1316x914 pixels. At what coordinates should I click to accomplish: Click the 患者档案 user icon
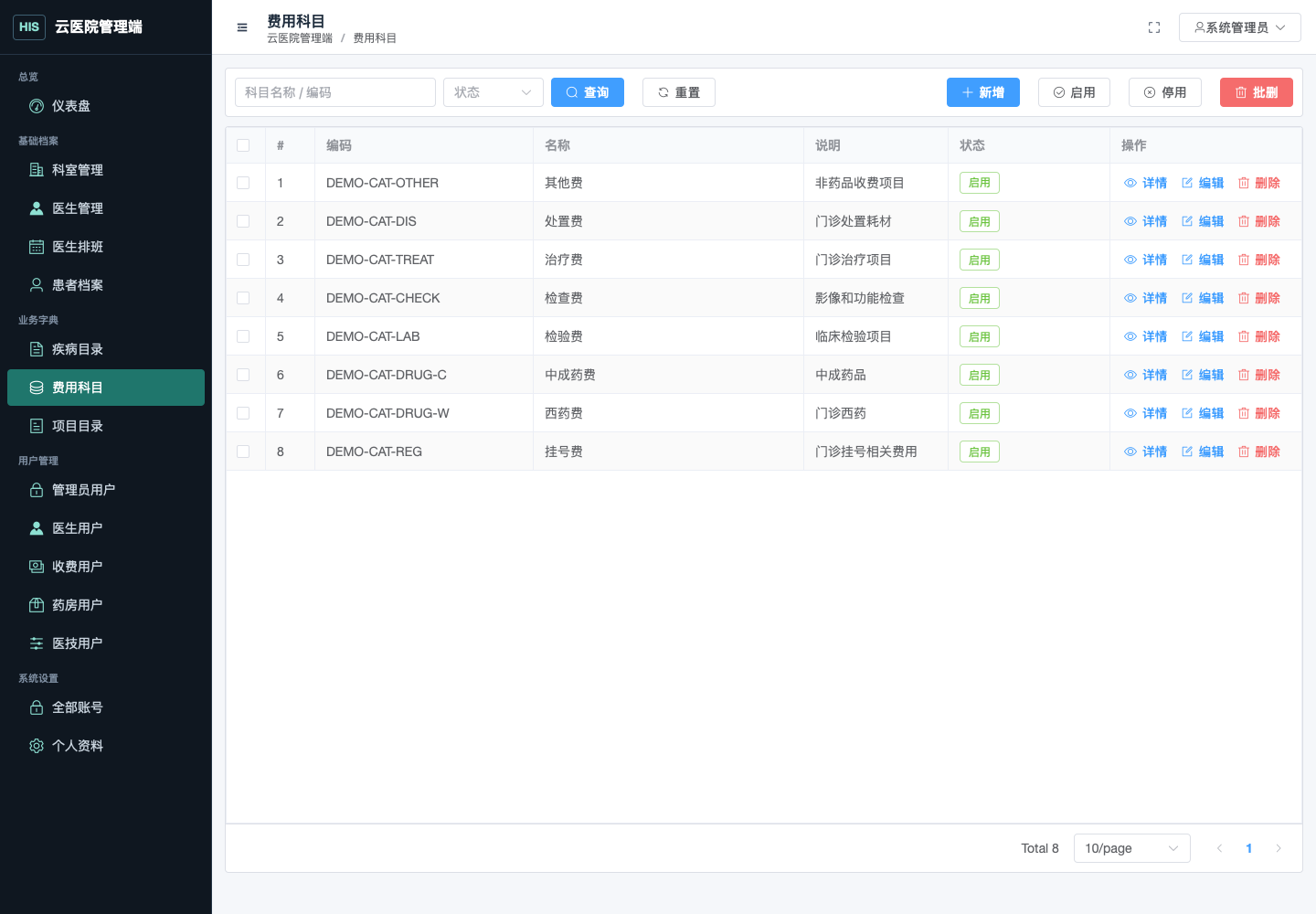pos(37,285)
